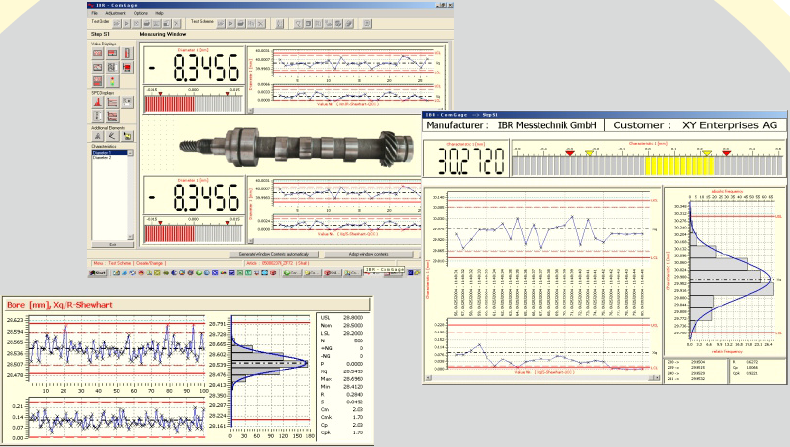Image resolution: width=790 pixels, height=447 pixels.
Task: Click the Exit button
Action: (113, 244)
